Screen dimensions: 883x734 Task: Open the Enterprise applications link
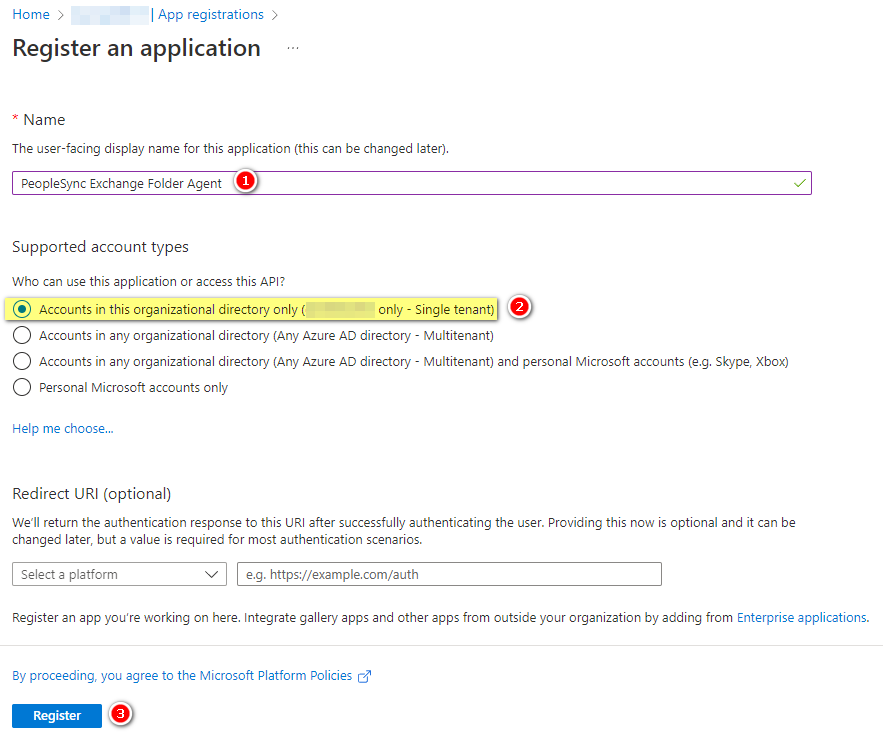(x=802, y=617)
